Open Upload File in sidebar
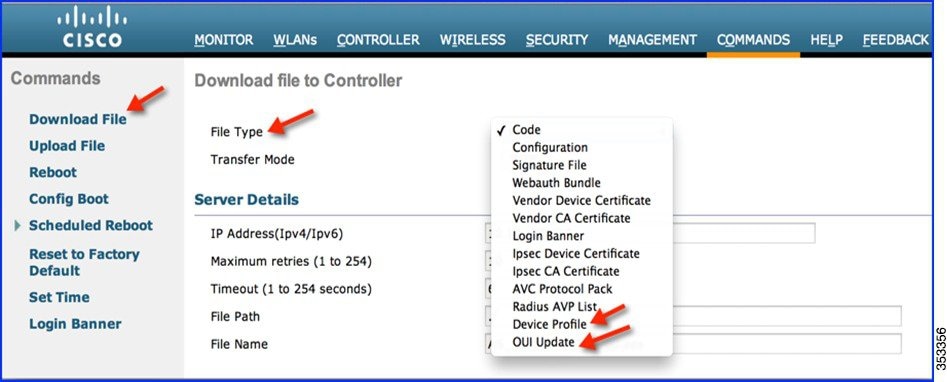Screen dimensions: 947x382 coord(67,146)
